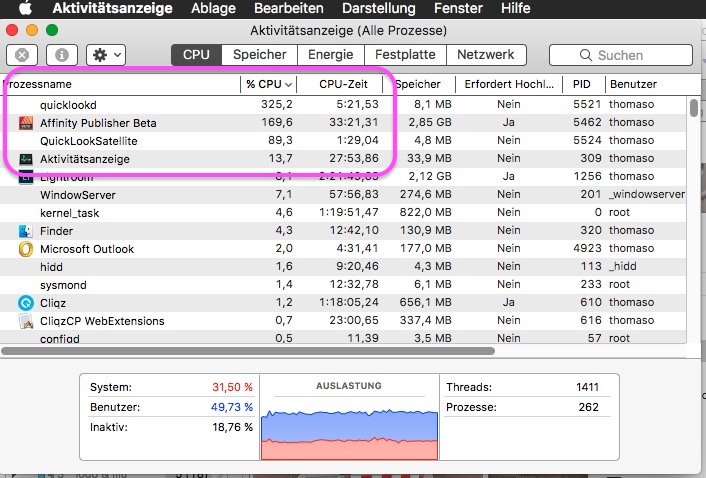Toggle % CPU column sort order
The image size is (706, 478).
pos(269,84)
